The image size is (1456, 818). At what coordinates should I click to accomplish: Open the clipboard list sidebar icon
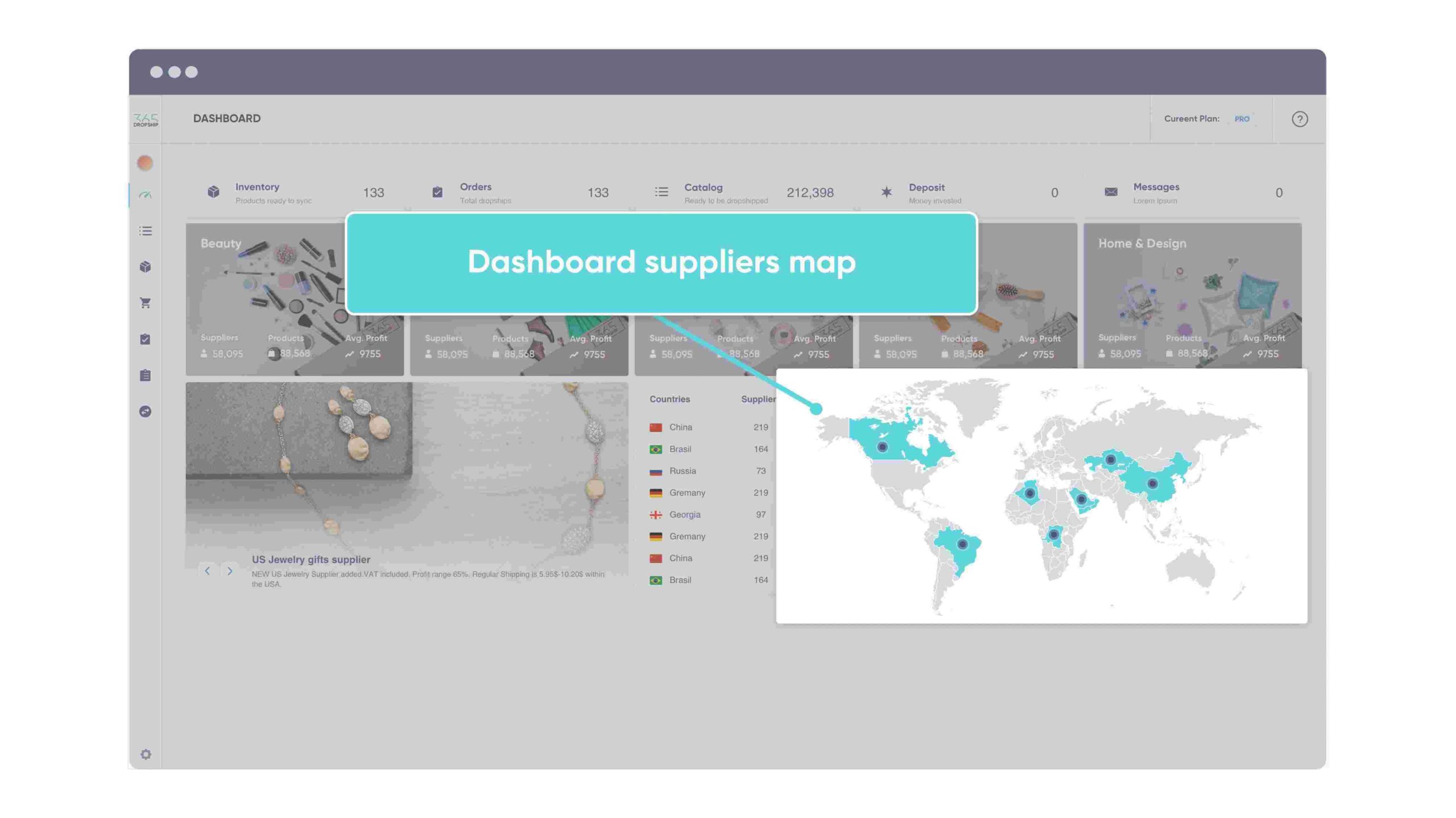tap(145, 375)
